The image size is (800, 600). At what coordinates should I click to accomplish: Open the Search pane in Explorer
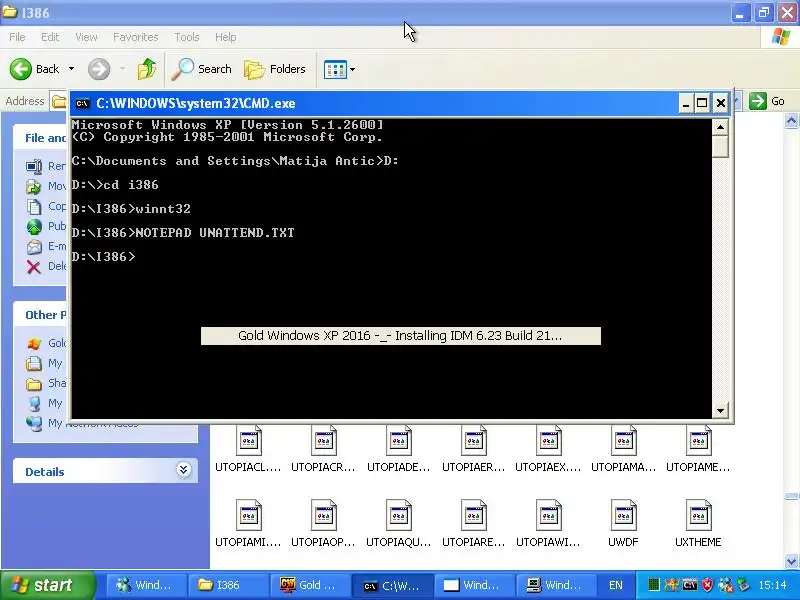pyautogui.click(x=201, y=69)
